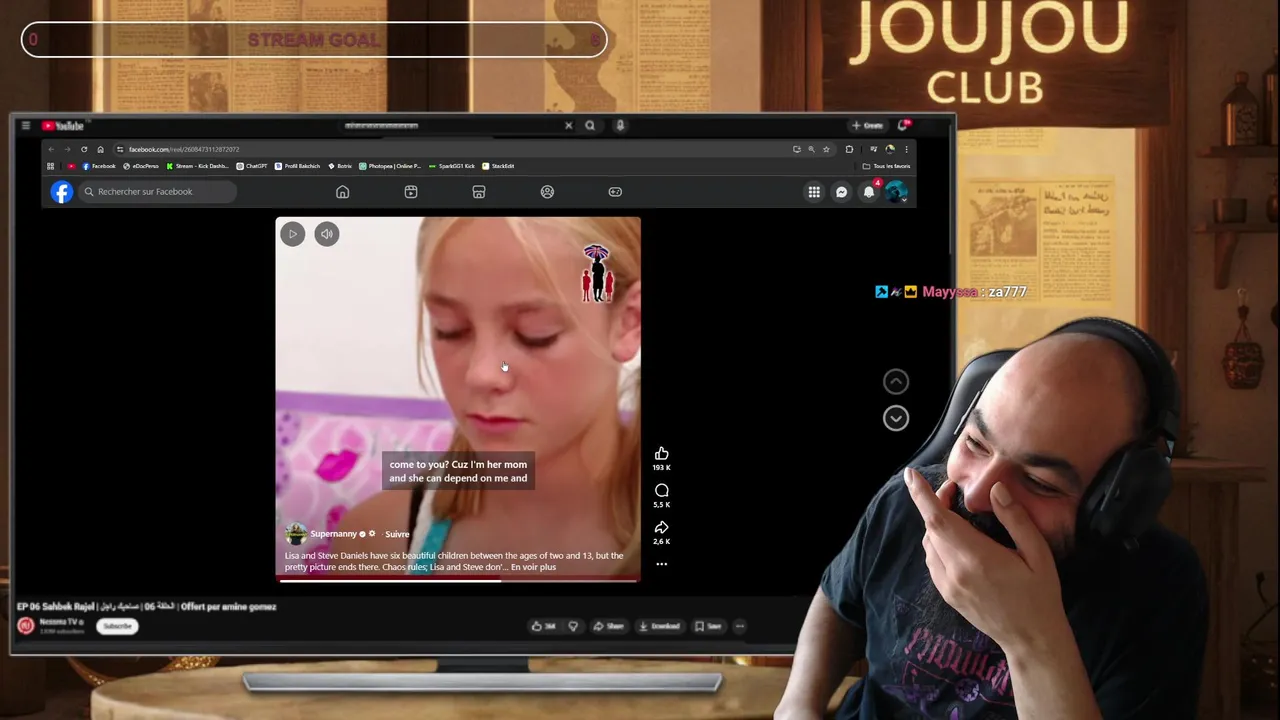Open the StackEdit bookmark

point(498,166)
